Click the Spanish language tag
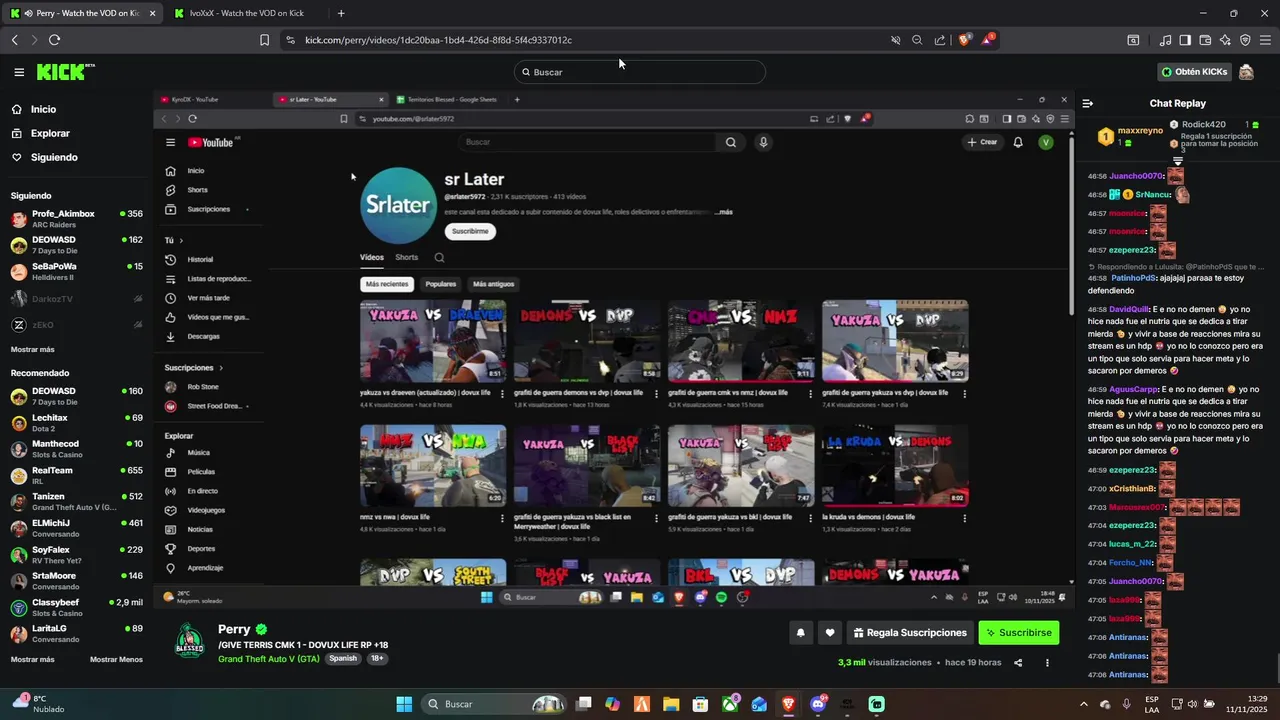1280x720 pixels. point(343,659)
